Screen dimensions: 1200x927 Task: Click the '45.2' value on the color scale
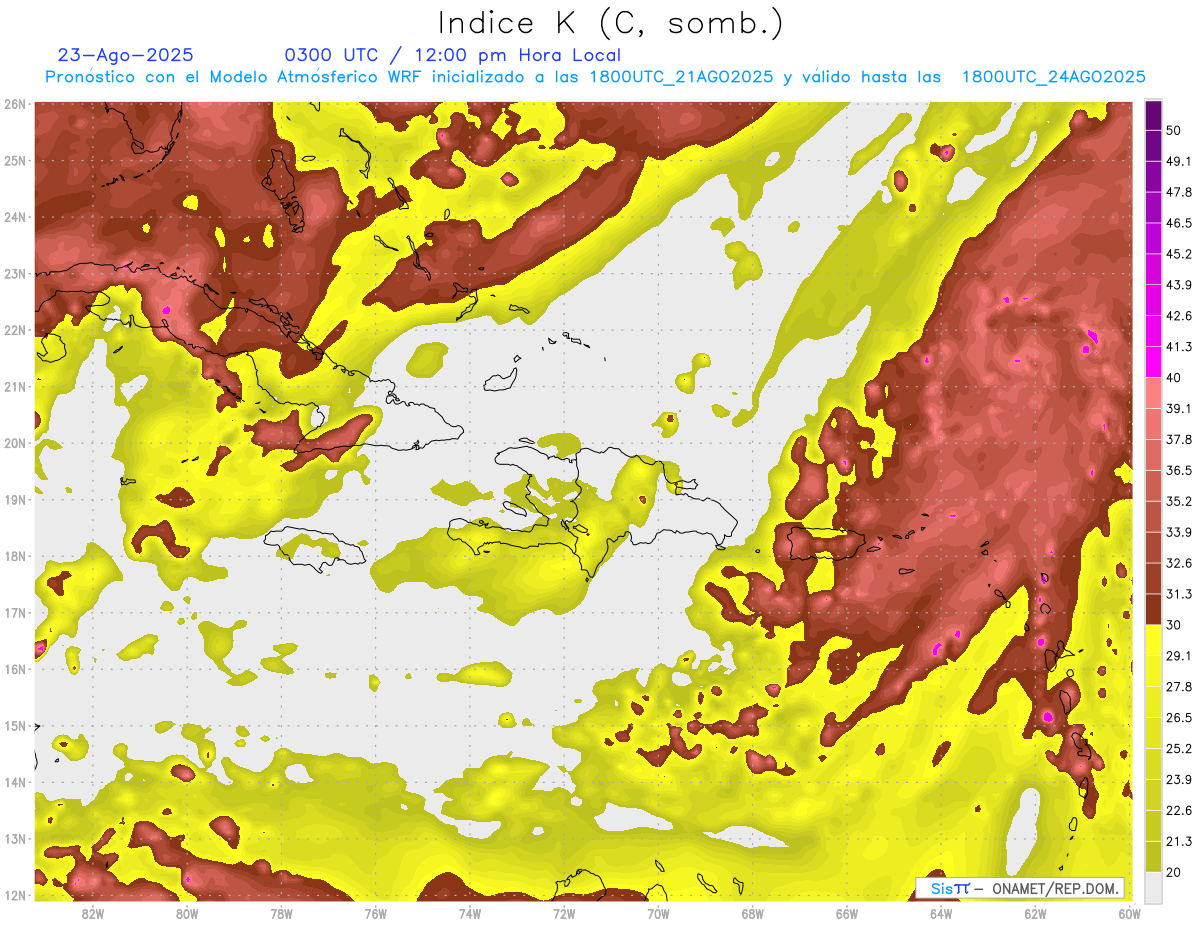(1178, 254)
